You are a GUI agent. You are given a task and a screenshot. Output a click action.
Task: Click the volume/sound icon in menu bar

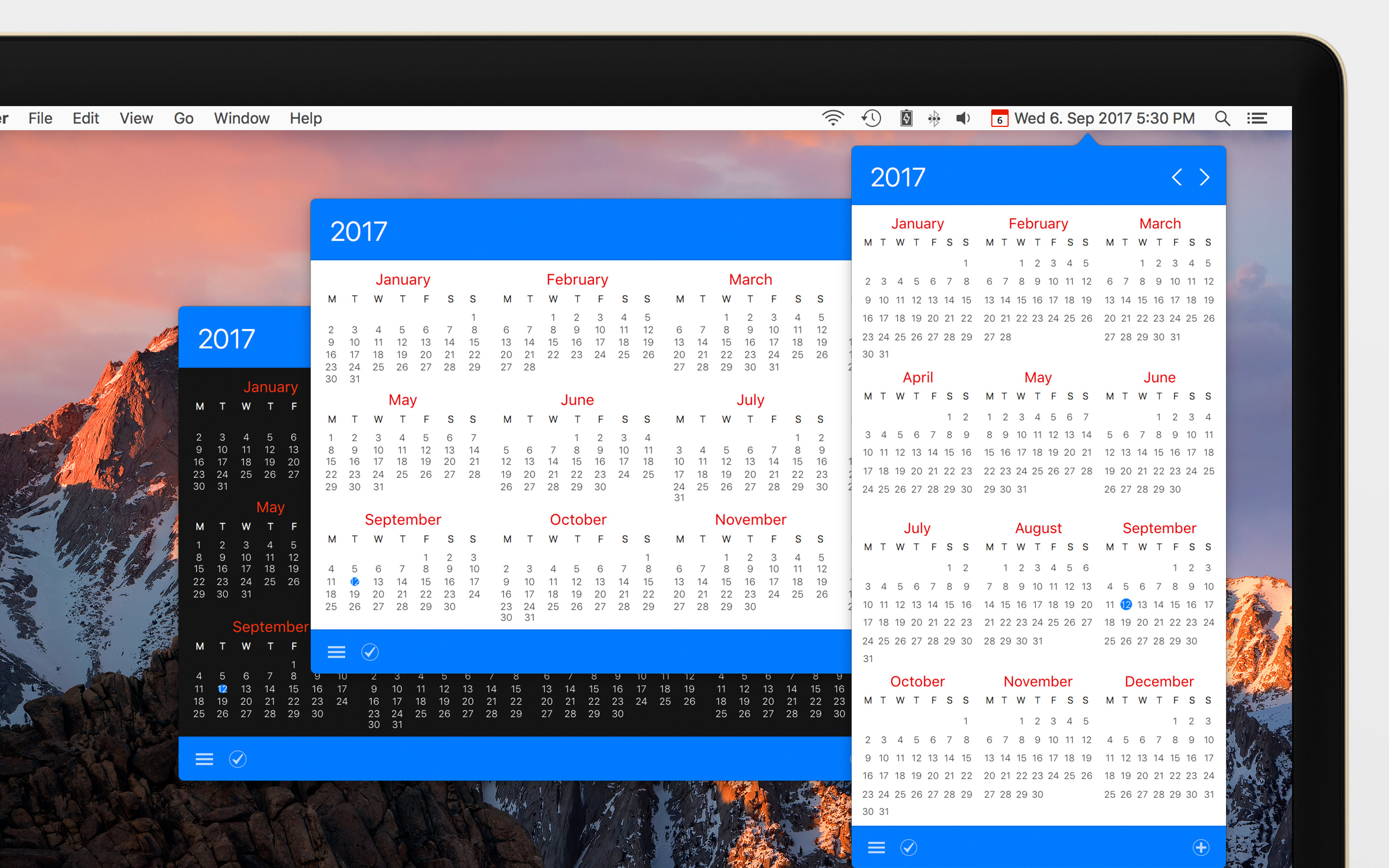tap(963, 119)
